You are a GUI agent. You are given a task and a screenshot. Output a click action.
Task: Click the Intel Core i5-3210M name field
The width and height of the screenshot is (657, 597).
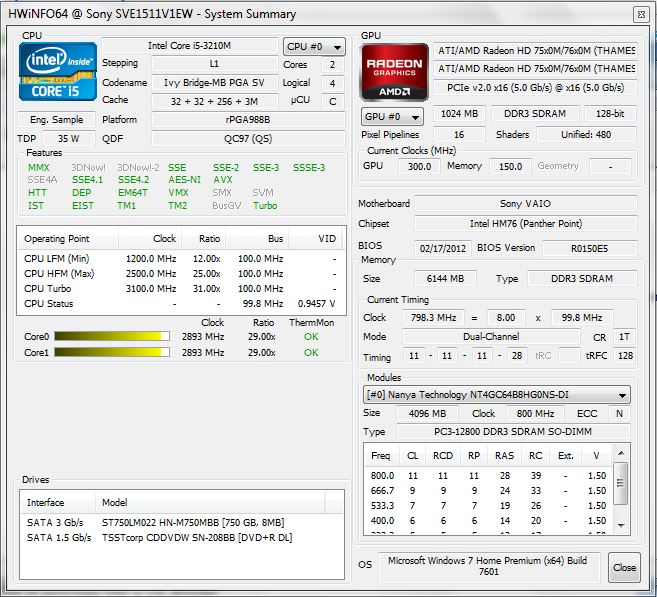(190, 46)
